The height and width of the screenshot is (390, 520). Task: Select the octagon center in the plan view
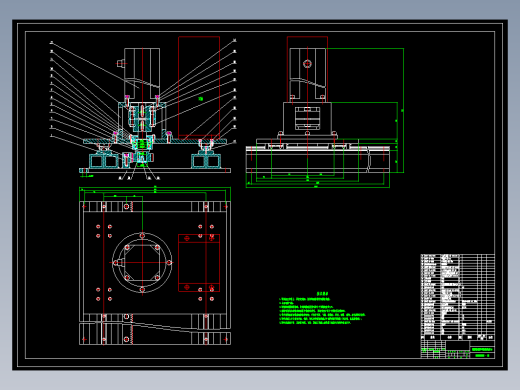(x=142, y=263)
